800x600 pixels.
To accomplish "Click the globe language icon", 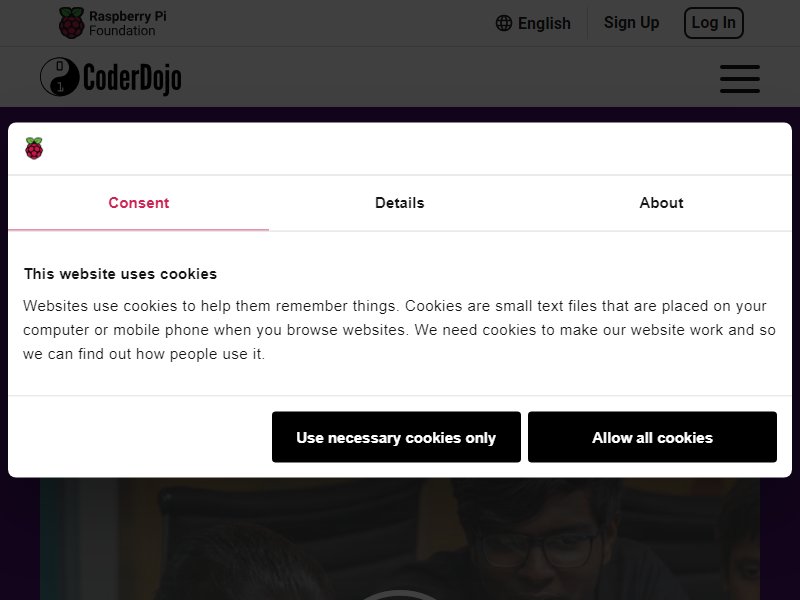I will (504, 23).
